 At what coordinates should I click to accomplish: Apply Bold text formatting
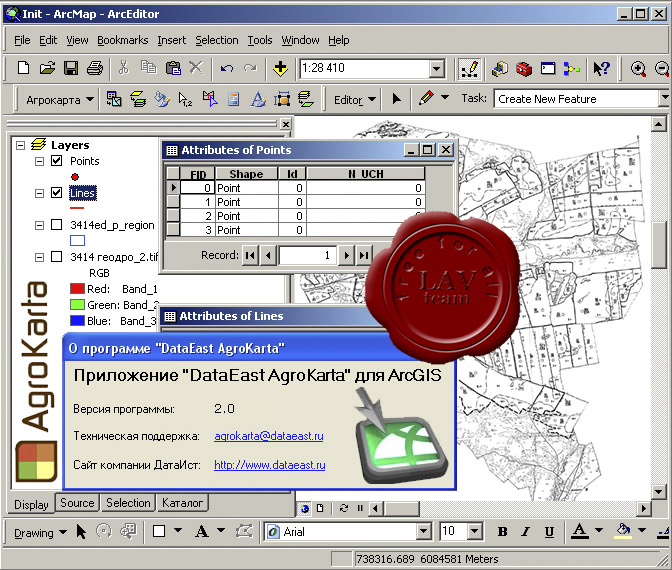(502, 532)
